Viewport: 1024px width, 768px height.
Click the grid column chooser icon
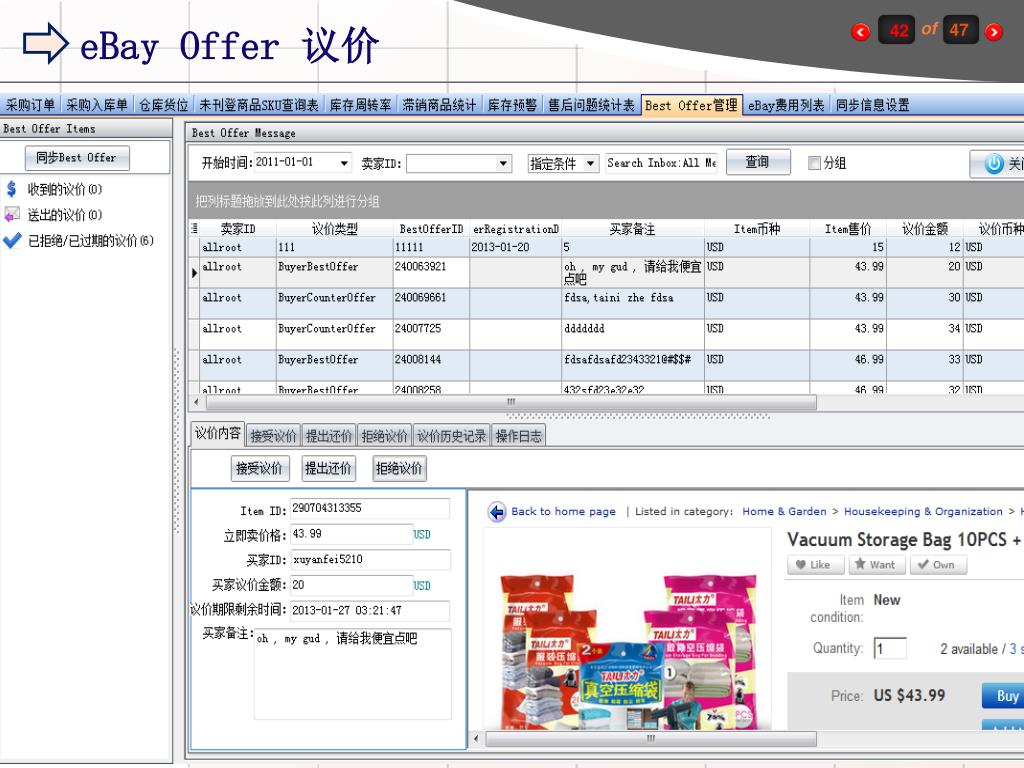194,229
